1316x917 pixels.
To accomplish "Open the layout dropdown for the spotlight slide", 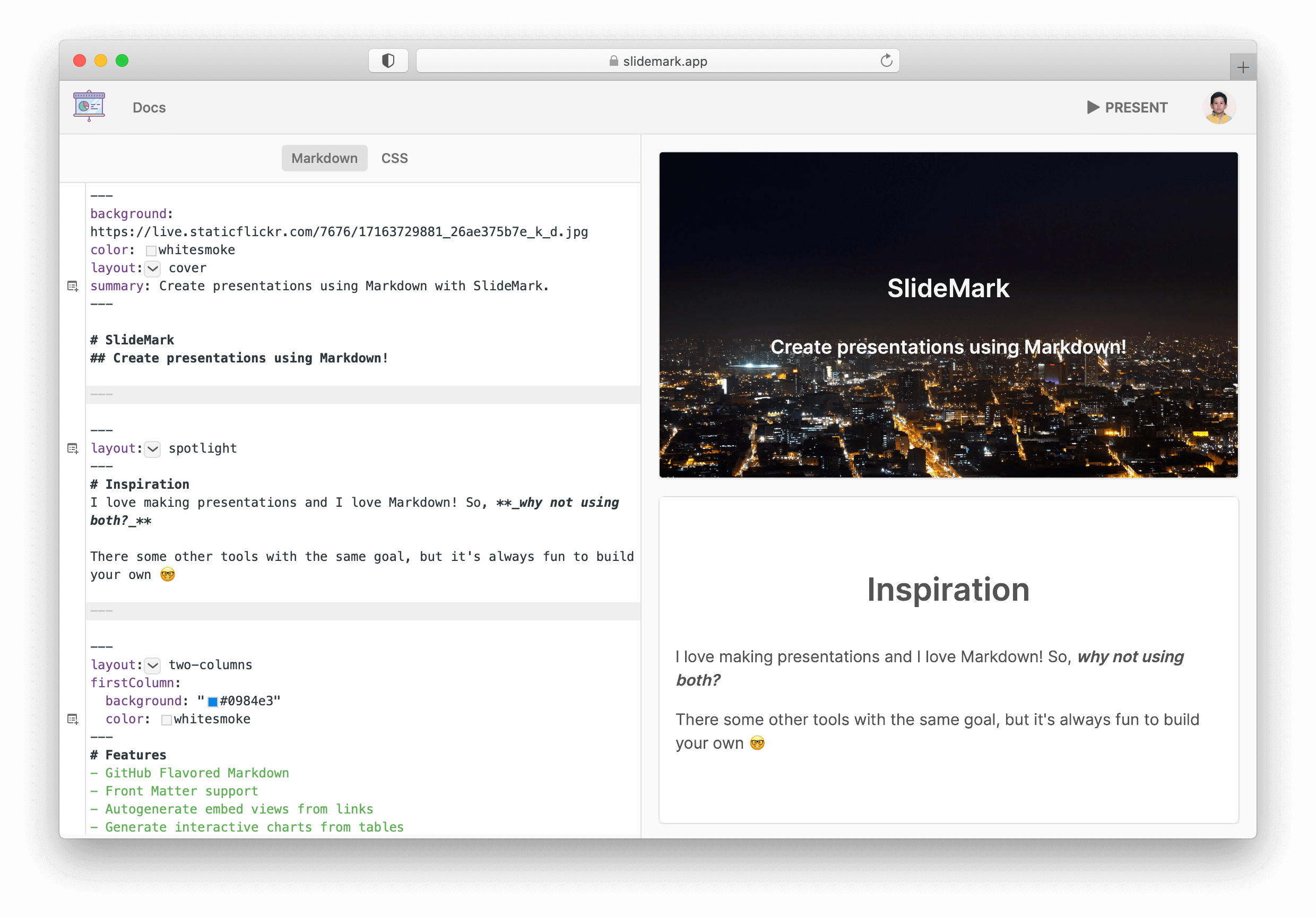I will point(152,449).
